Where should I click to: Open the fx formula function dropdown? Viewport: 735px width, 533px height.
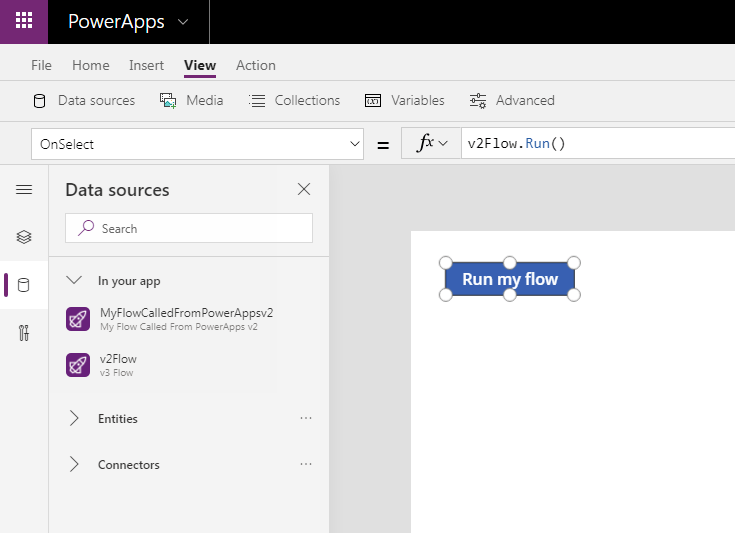coord(431,143)
